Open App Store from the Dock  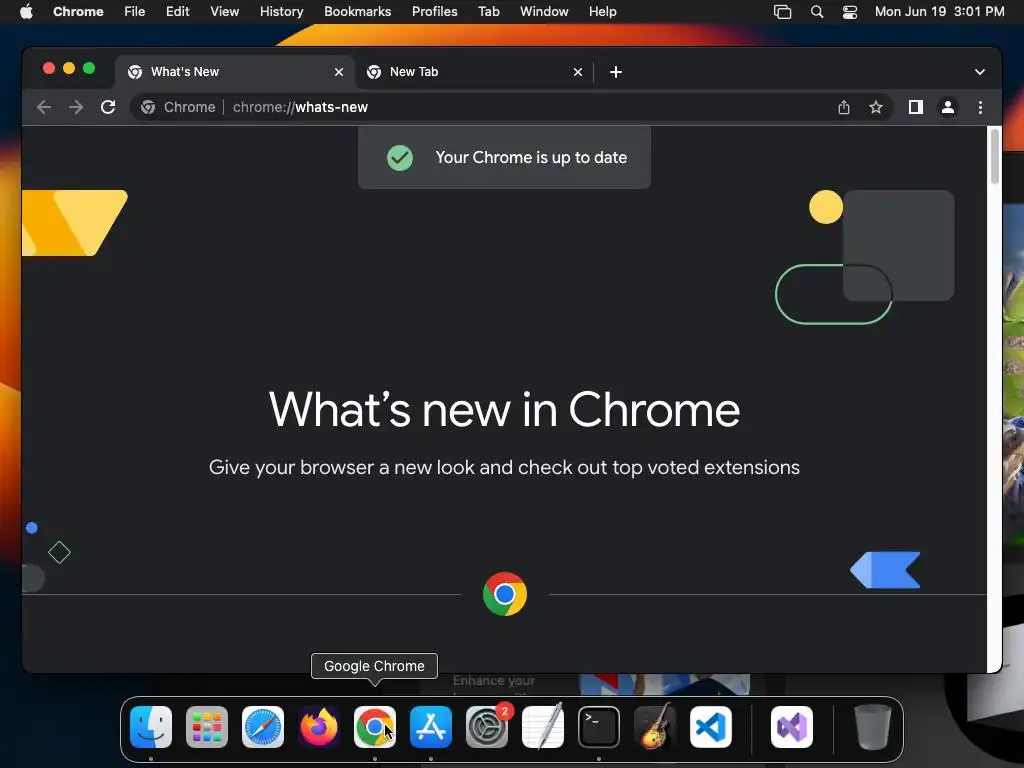coord(431,727)
